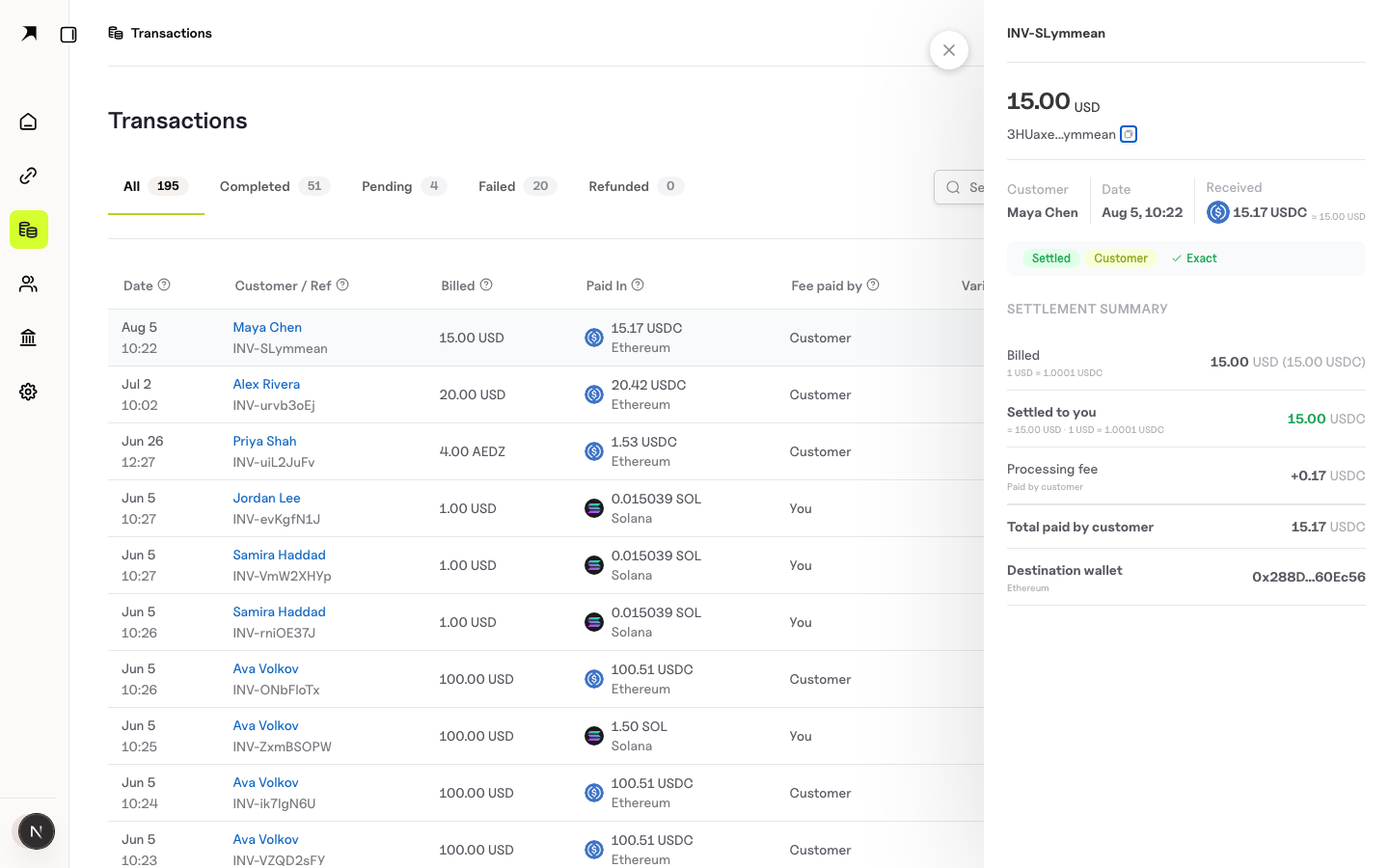Open Jordan Lee customer link

coord(266,498)
